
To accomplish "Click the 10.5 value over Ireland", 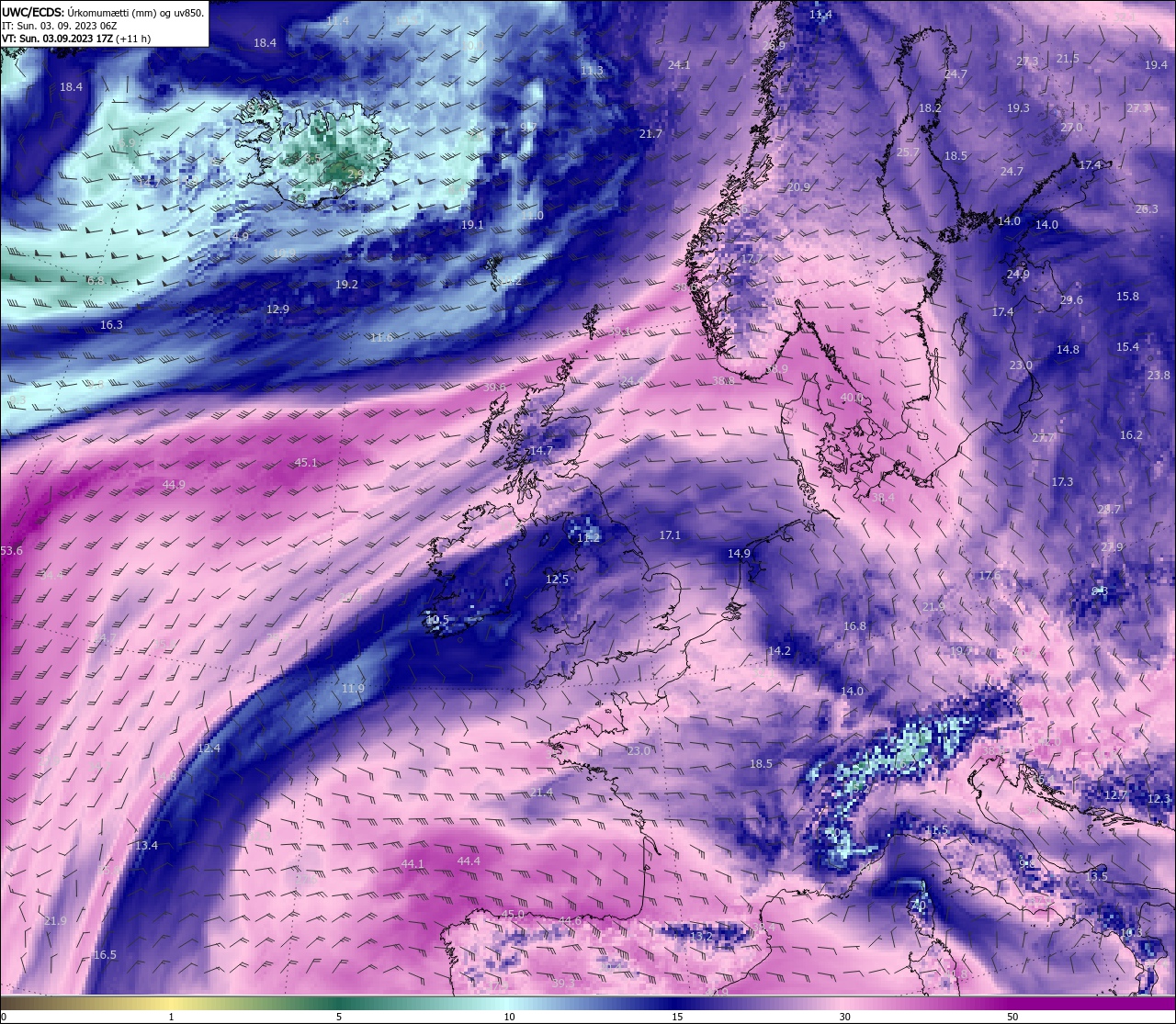I will click(437, 620).
